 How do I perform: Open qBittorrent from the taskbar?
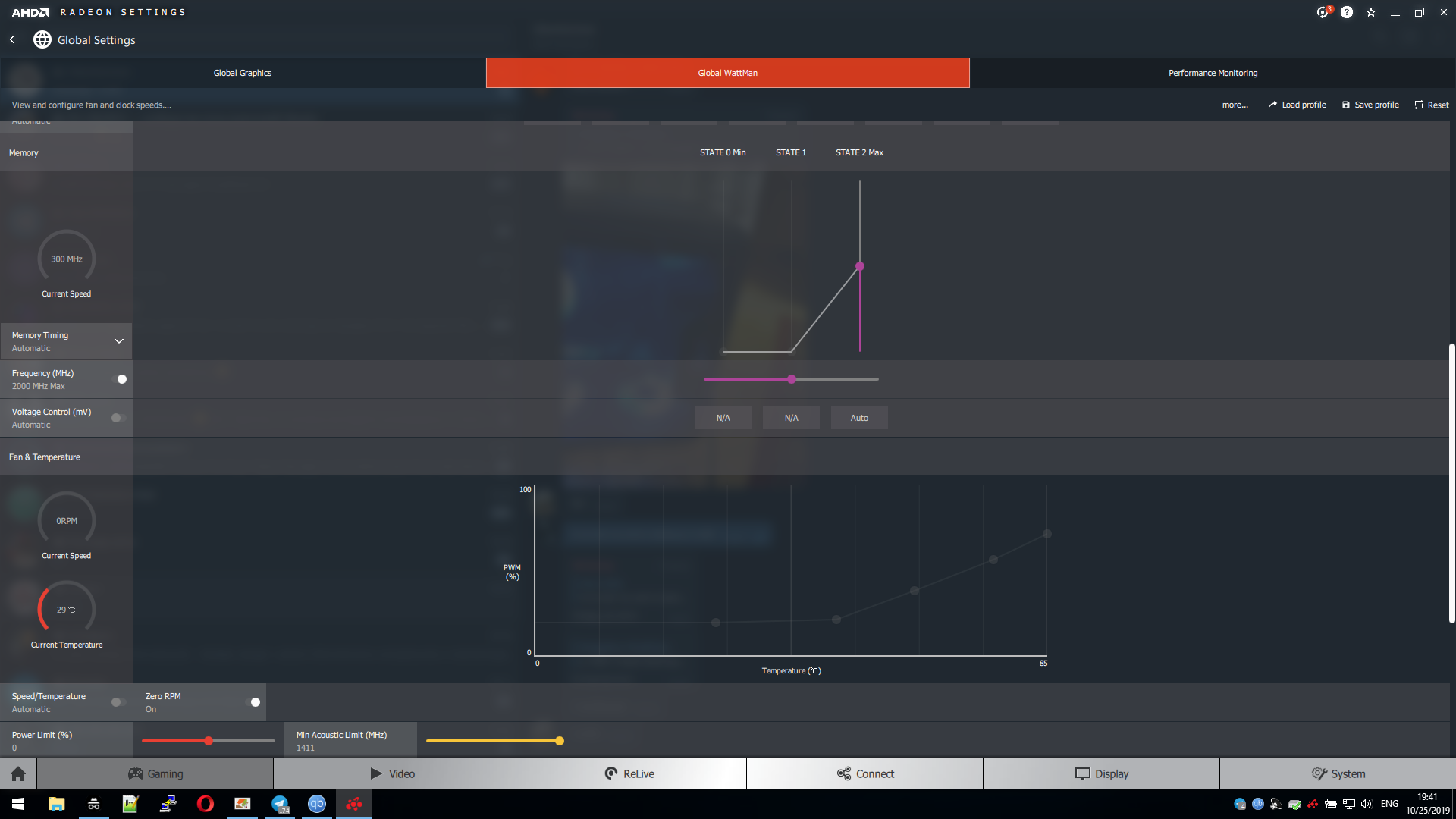point(317,804)
